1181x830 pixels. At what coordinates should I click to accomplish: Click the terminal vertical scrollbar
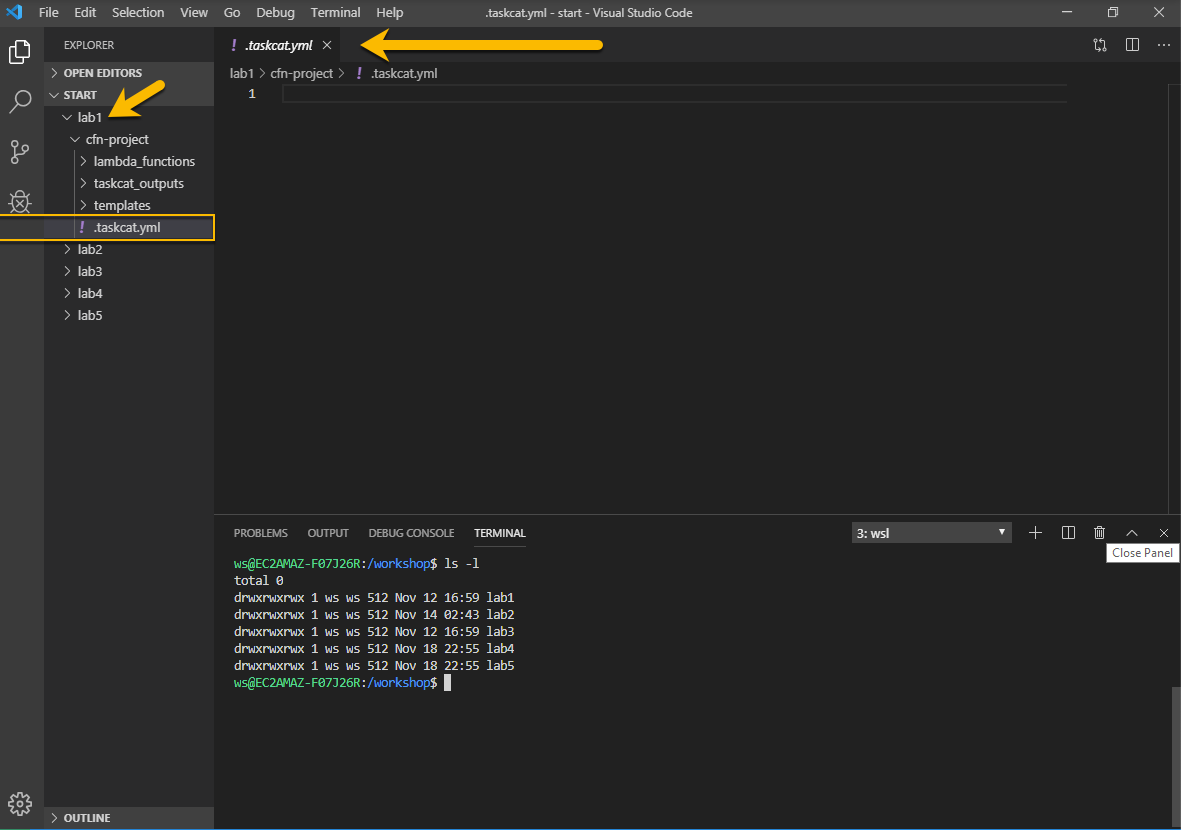[x=1176, y=757]
